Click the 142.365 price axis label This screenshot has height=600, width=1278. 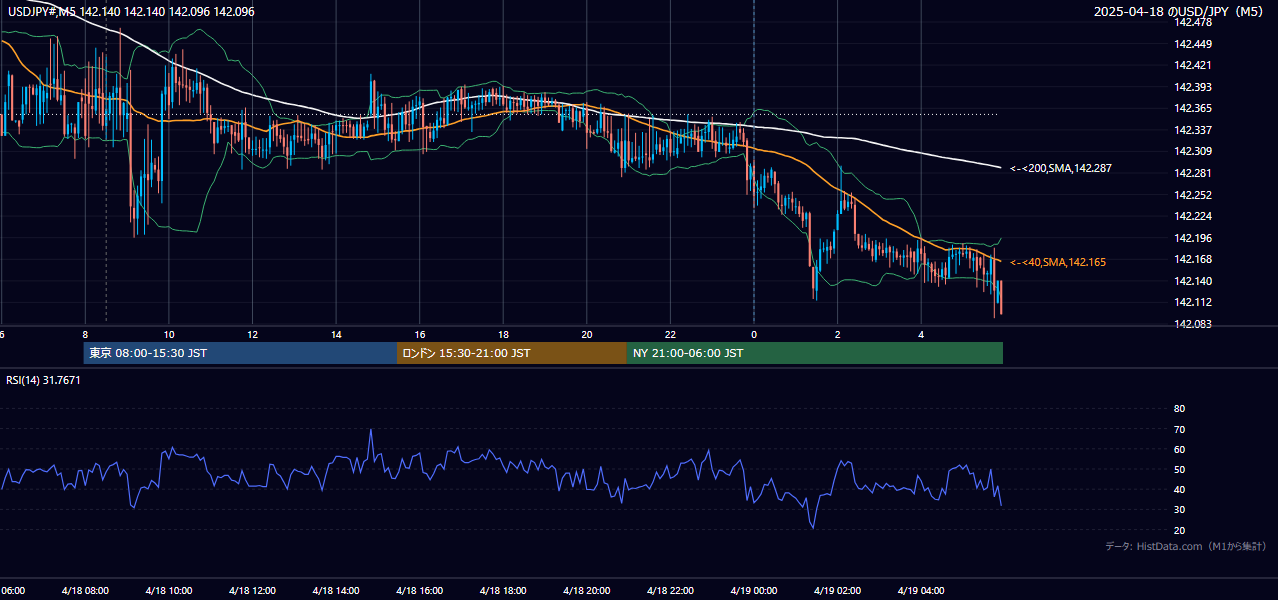[x=1195, y=108]
